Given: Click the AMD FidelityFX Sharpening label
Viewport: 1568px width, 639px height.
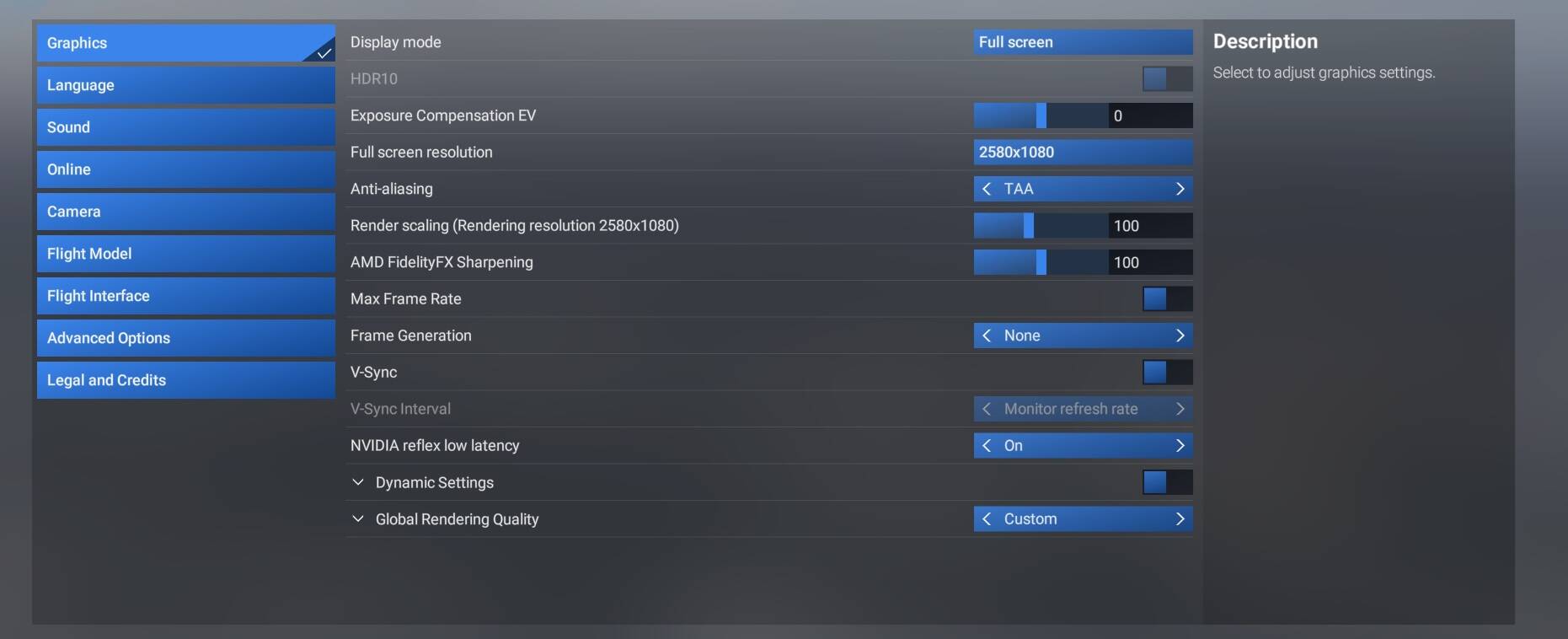Looking at the screenshot, I should (442, 262).
